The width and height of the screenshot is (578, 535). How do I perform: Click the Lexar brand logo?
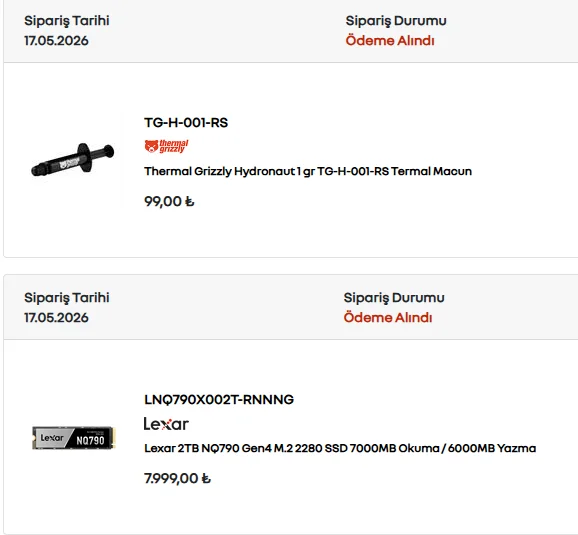(x=166, y=424)
